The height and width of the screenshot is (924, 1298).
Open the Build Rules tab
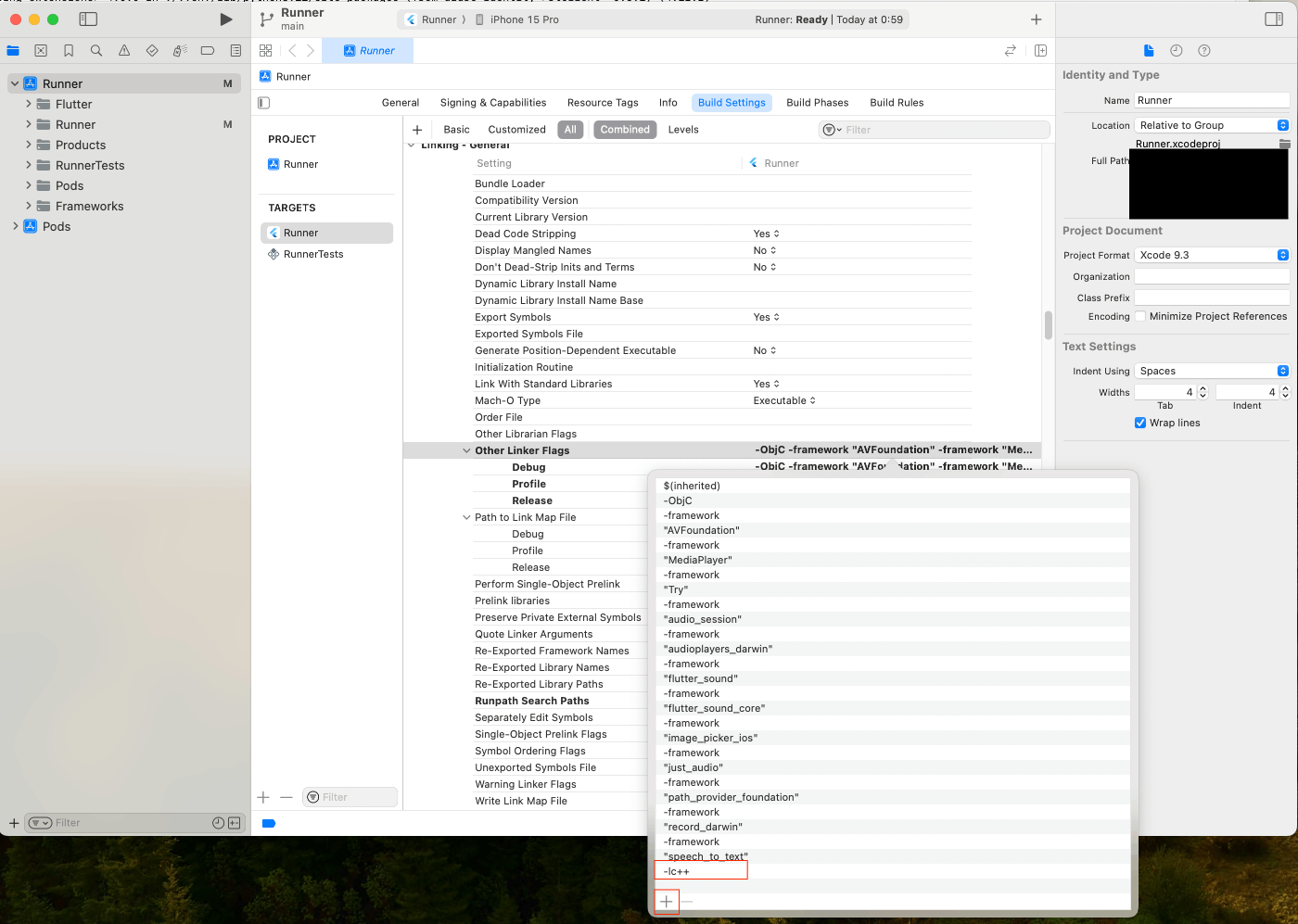tap(897, 103)
